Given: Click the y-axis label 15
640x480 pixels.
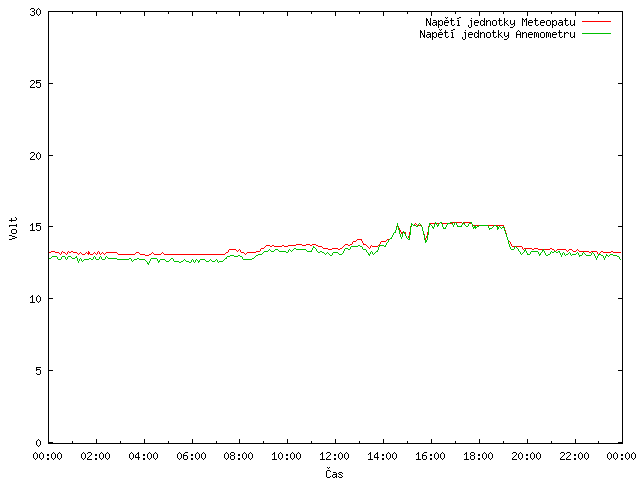Looking at the screenshot, I should (x=36, y=227).
